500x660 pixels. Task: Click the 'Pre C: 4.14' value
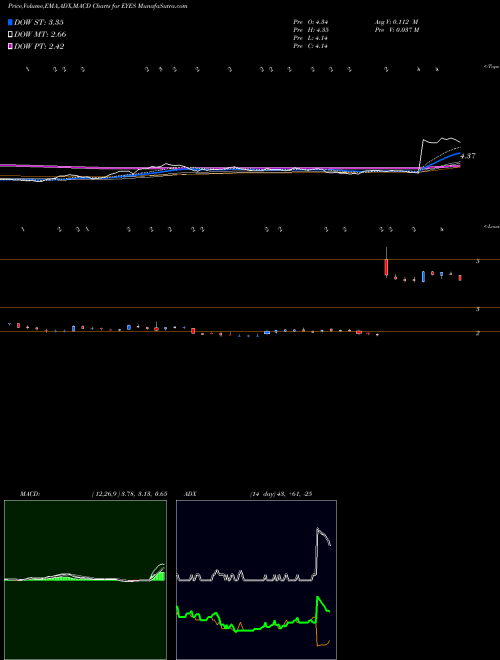[x=311, y=46]
